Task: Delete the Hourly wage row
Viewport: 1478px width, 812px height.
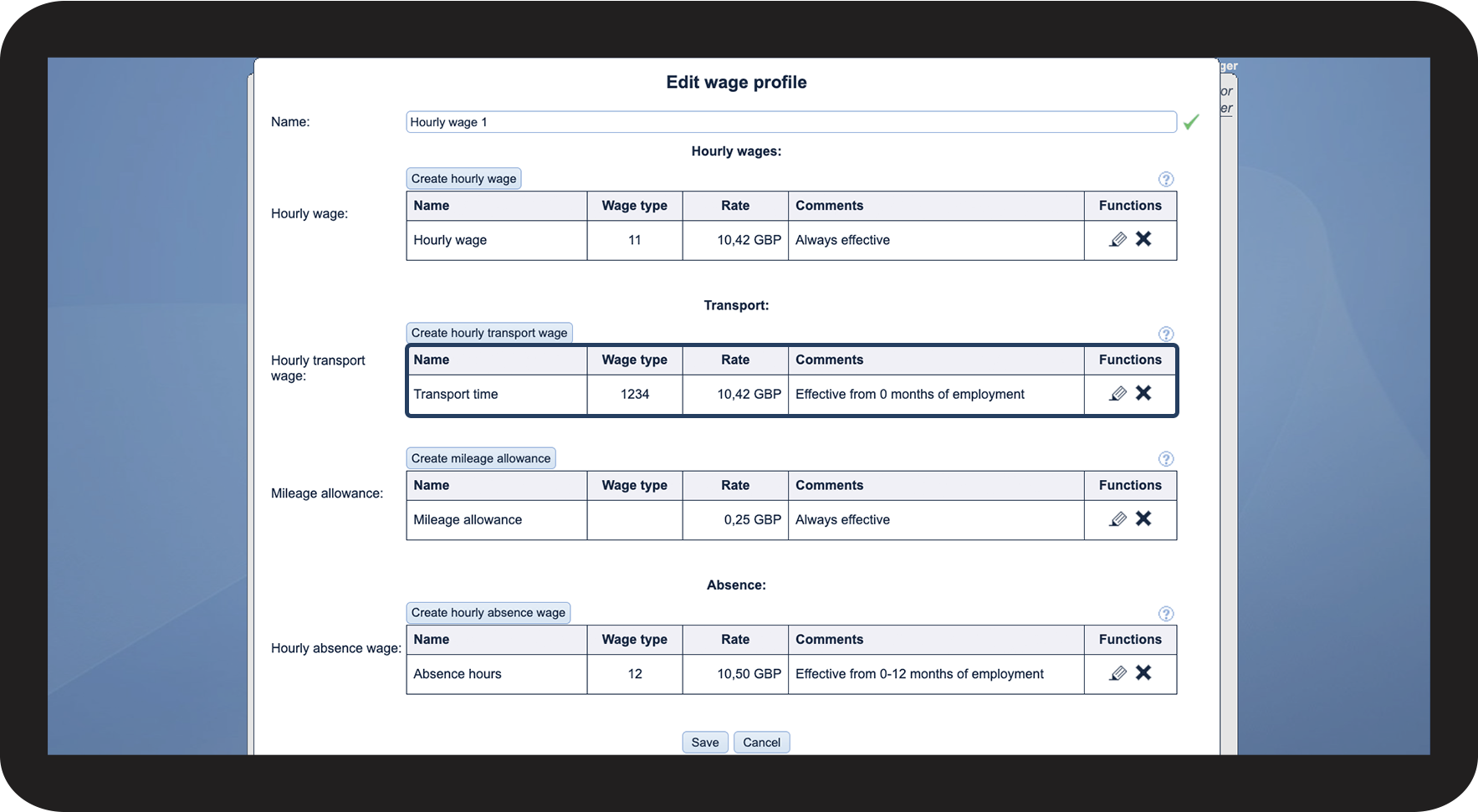Action: pyautogui.click(x=1143, y=239)
